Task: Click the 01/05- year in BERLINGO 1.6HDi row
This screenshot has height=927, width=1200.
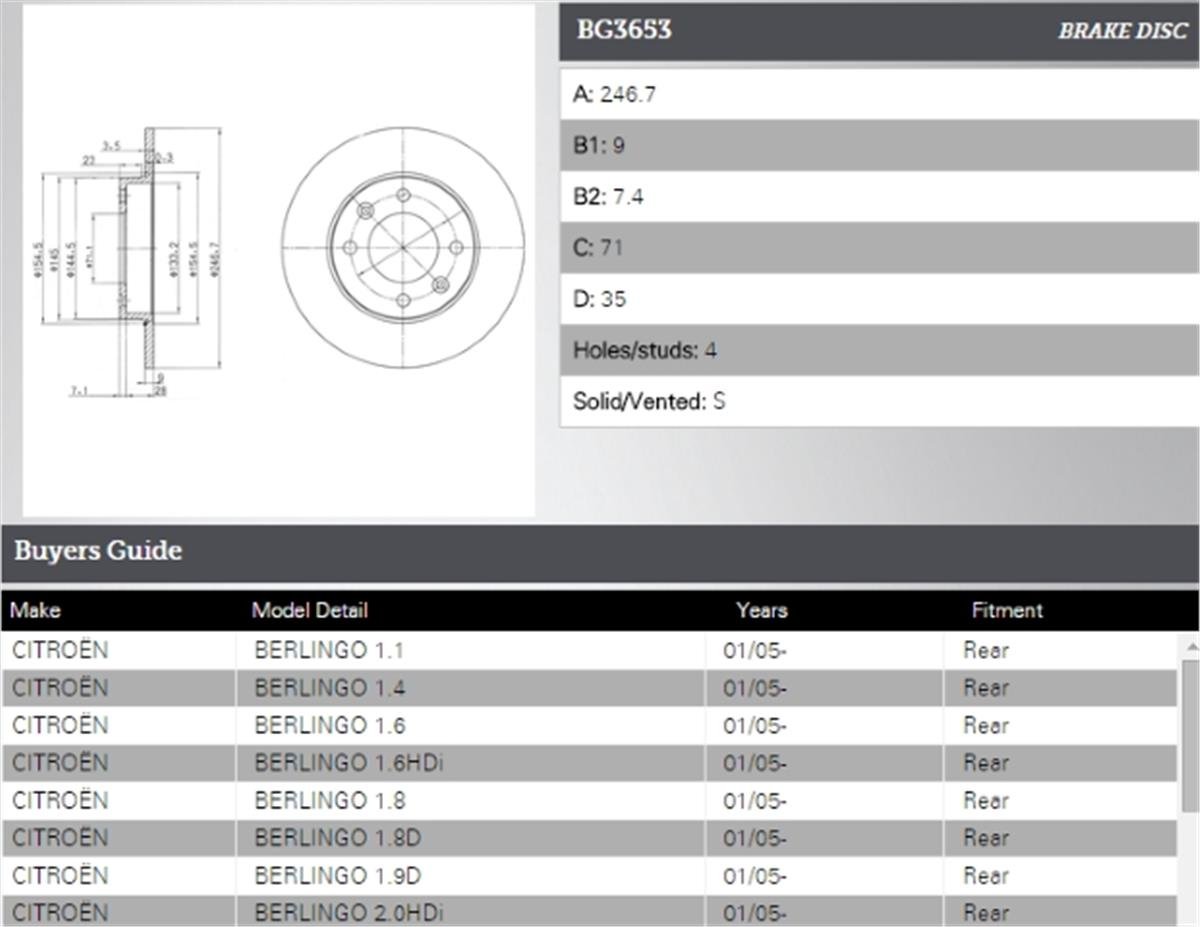Action: click(755, 763)
